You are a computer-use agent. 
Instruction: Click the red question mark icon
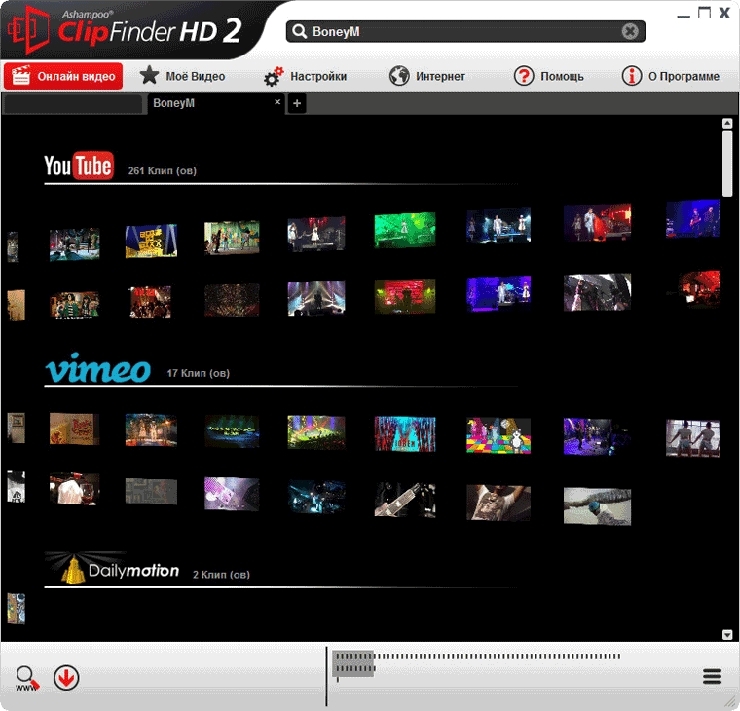(524, 76)
